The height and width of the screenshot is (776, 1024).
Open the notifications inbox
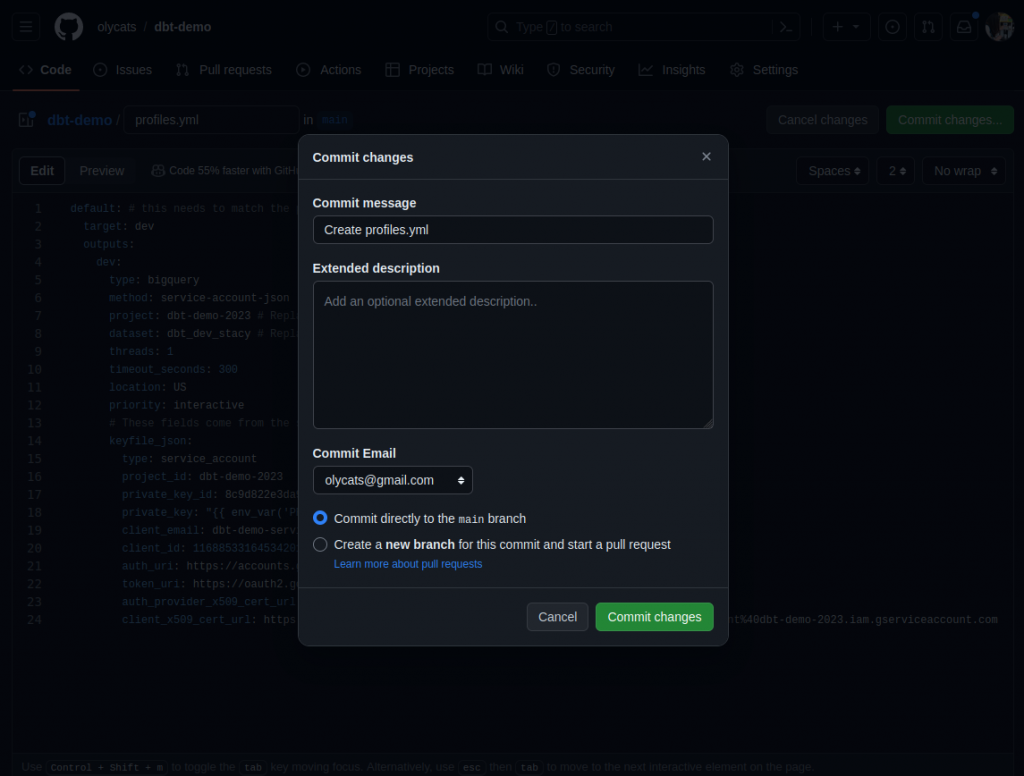tap(964, 27)
